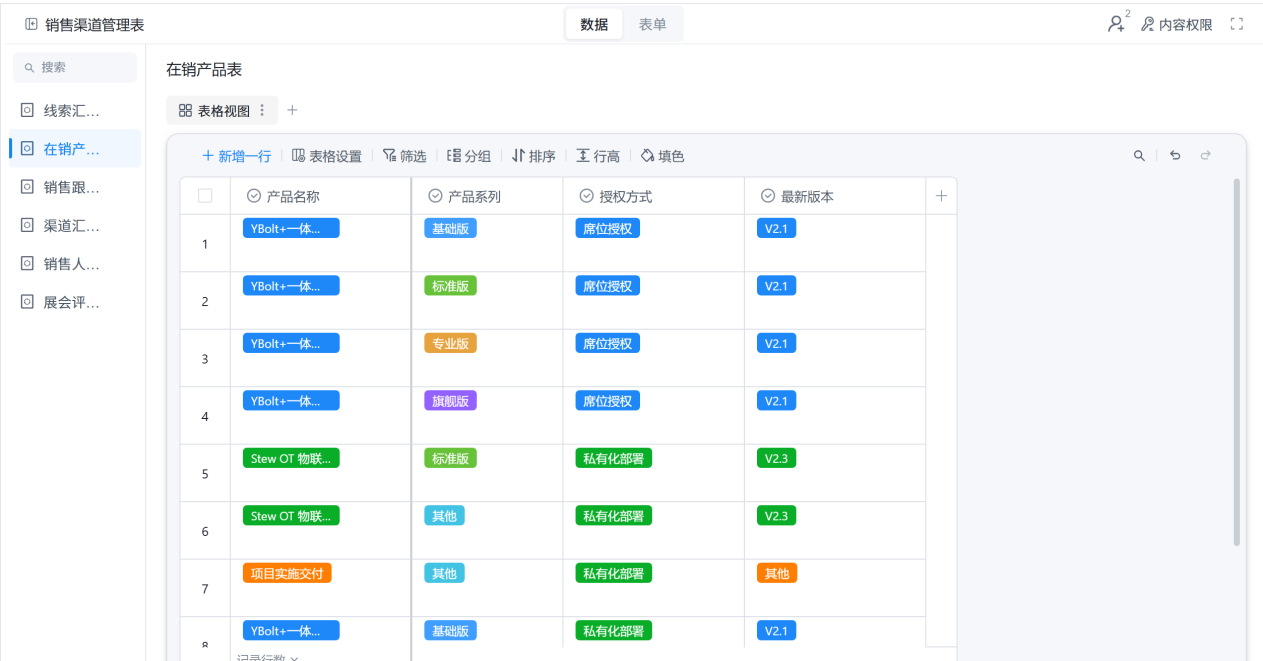The image size is (1263, 661).
Task: Click the V2.3 tag in row 6
Action: tap(776, 516)
